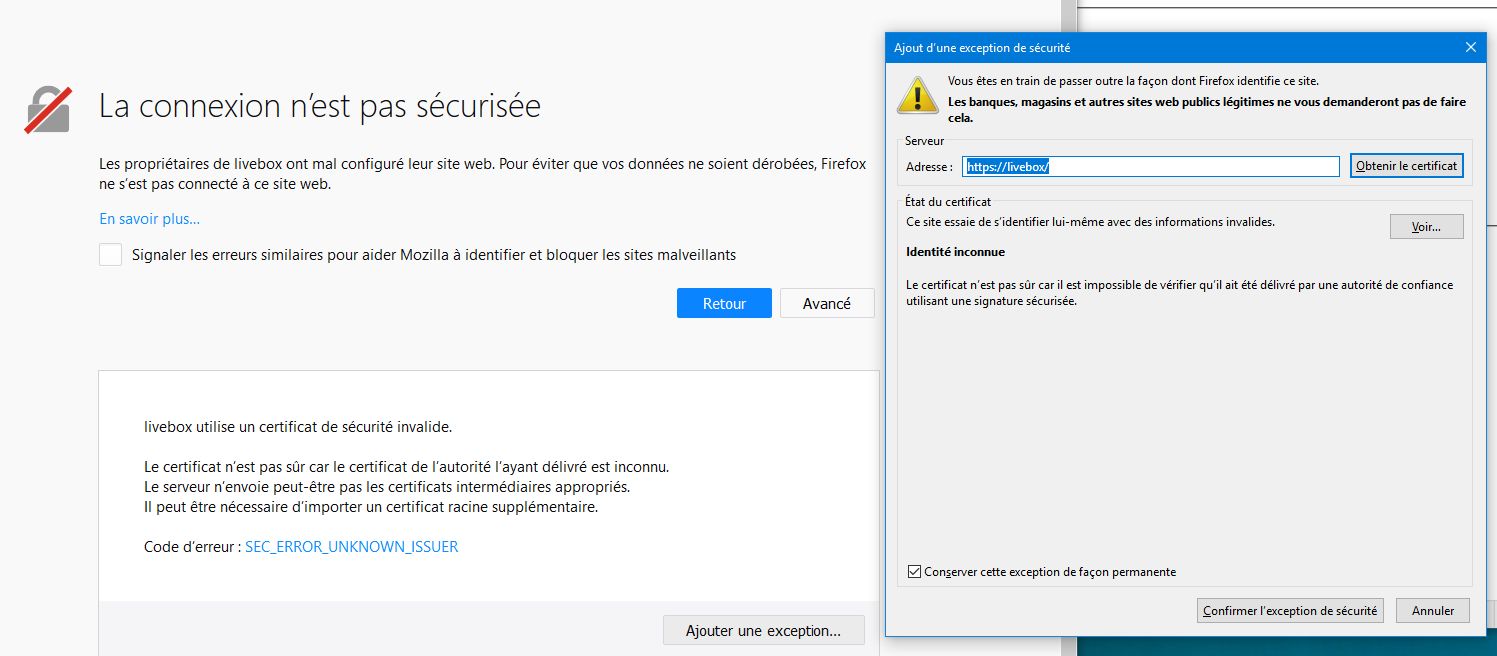Focus the Adresse field containing https://livebox/
This screenshot has width=1497, height=656.
coord(1150,167)
